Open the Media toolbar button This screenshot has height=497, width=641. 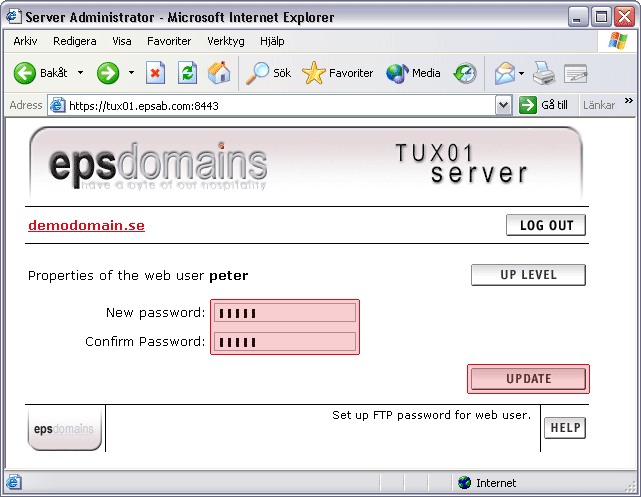[x=413, y=73]
